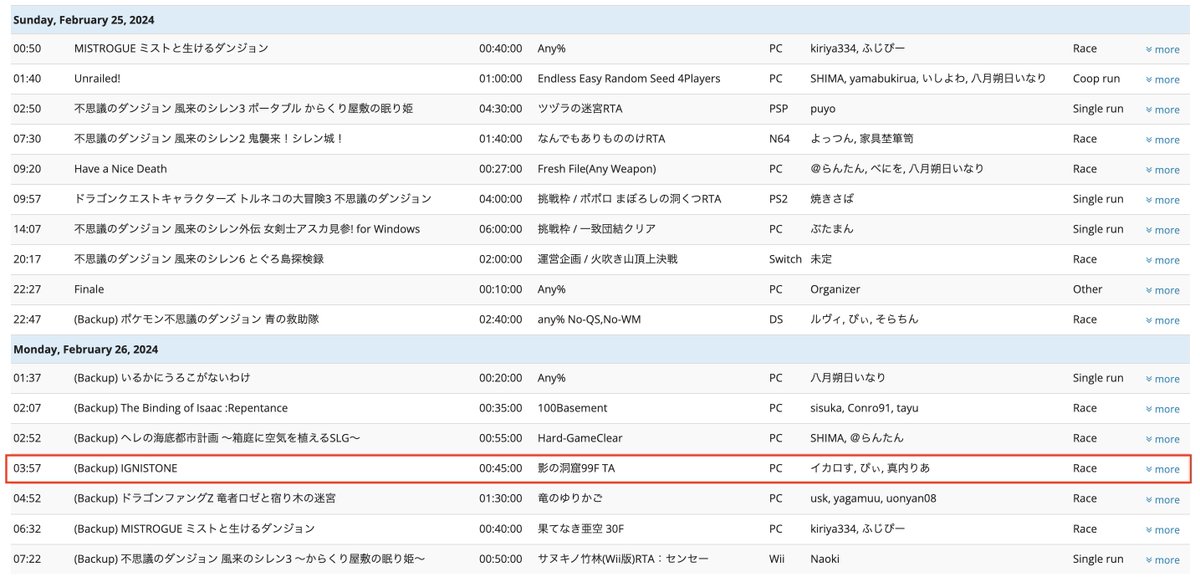Click more chevron on 14:07 ぶたまん row

(x=1162, y=230)
